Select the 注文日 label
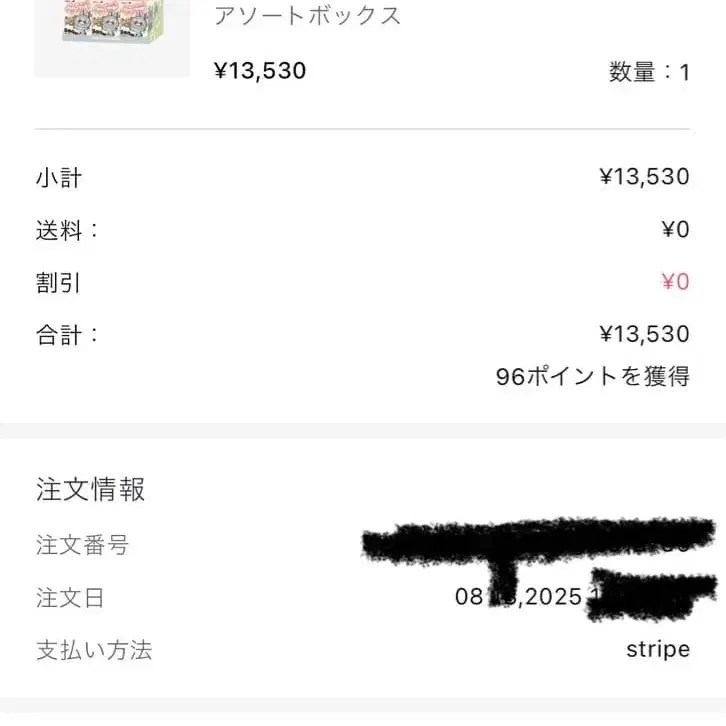 pos(70,598)
